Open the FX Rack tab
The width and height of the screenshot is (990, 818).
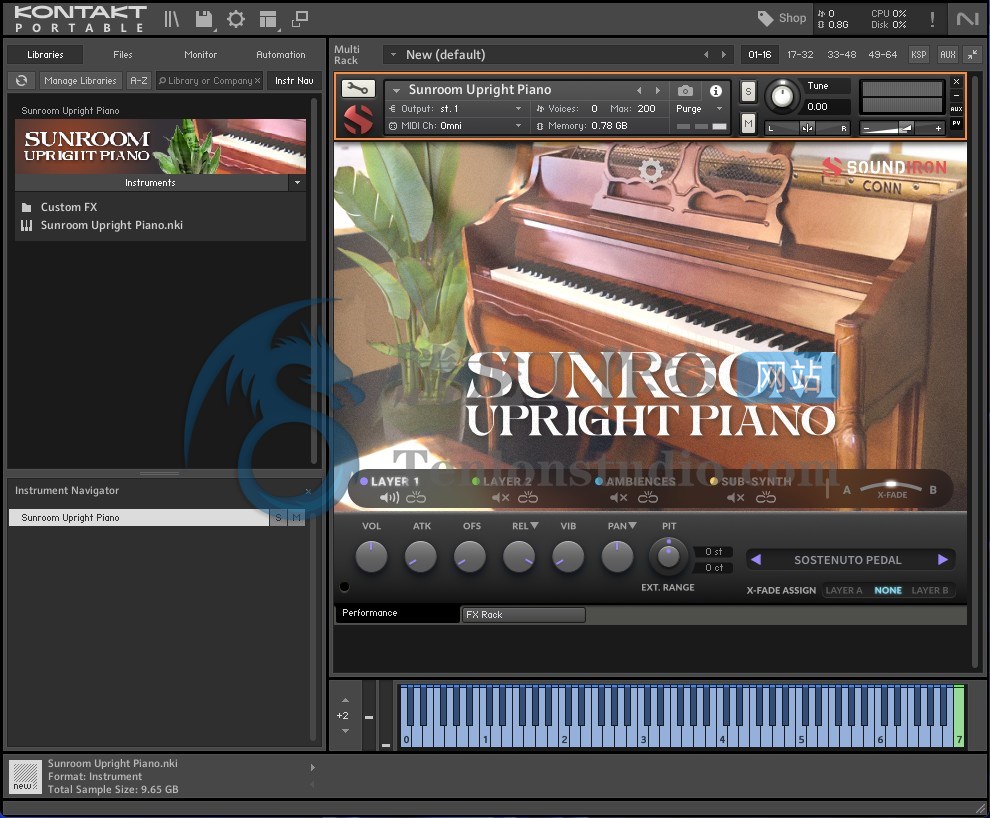tap(523, 614)
